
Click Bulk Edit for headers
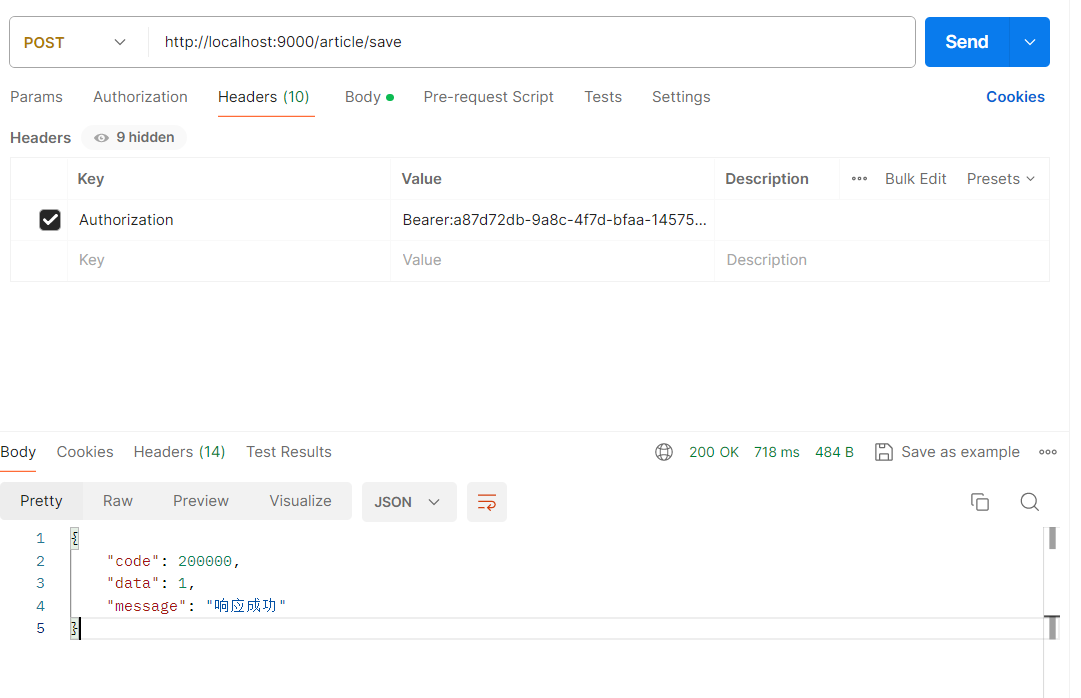(916, 179)
